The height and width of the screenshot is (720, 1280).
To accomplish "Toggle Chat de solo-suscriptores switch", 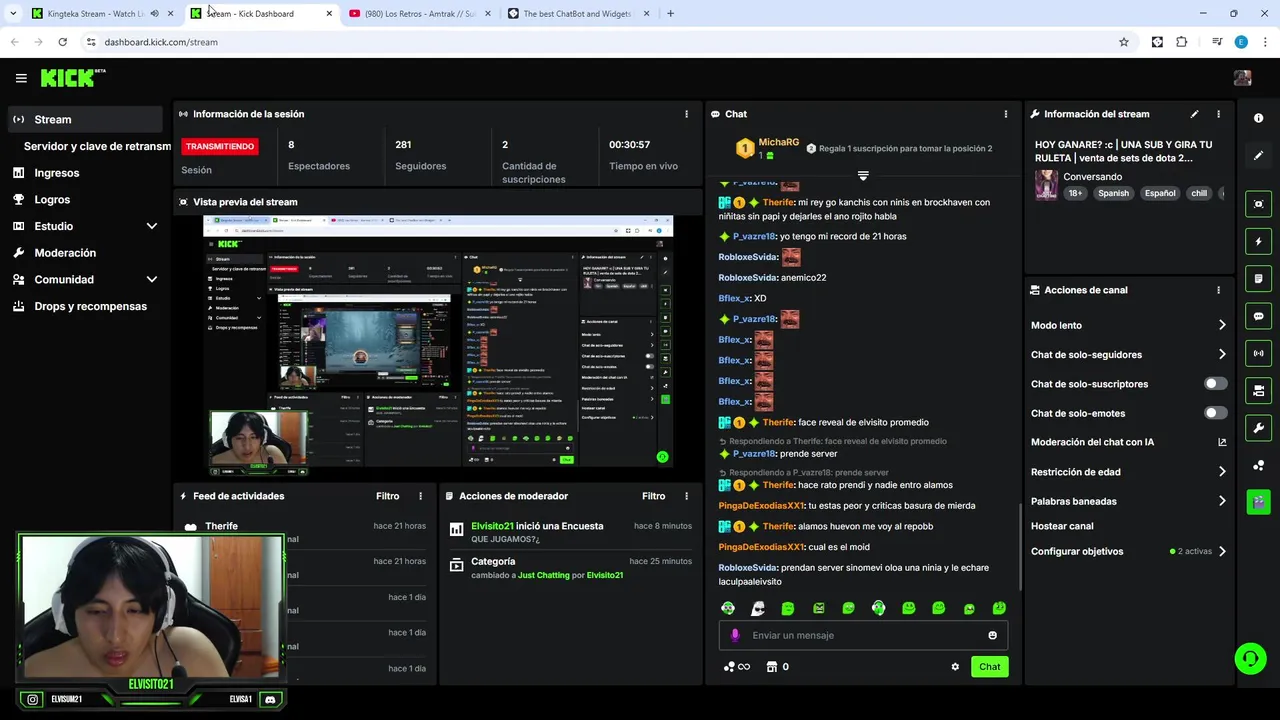I will (1216, 384).
